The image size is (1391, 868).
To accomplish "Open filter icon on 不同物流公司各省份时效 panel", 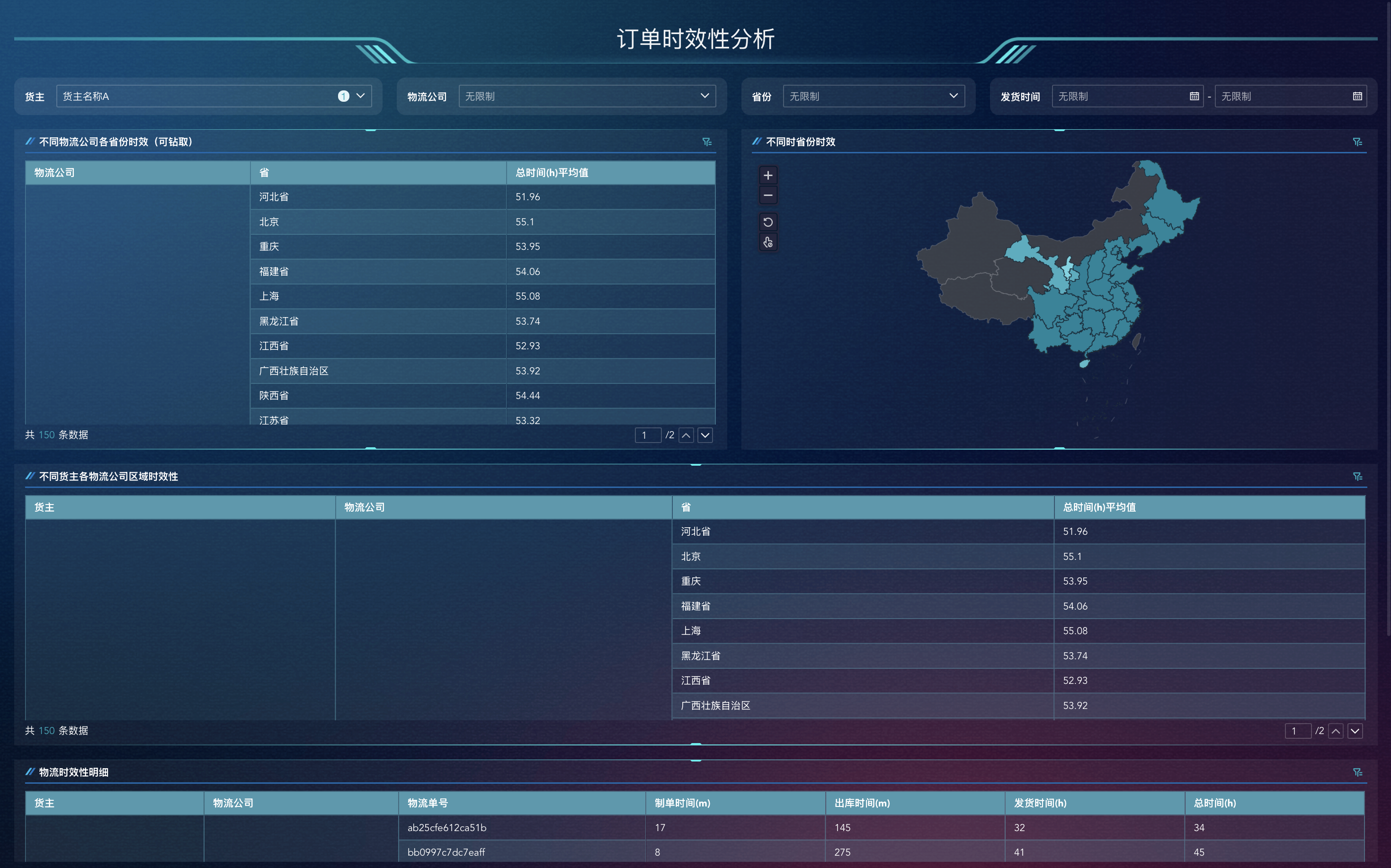I will [707, 142].
